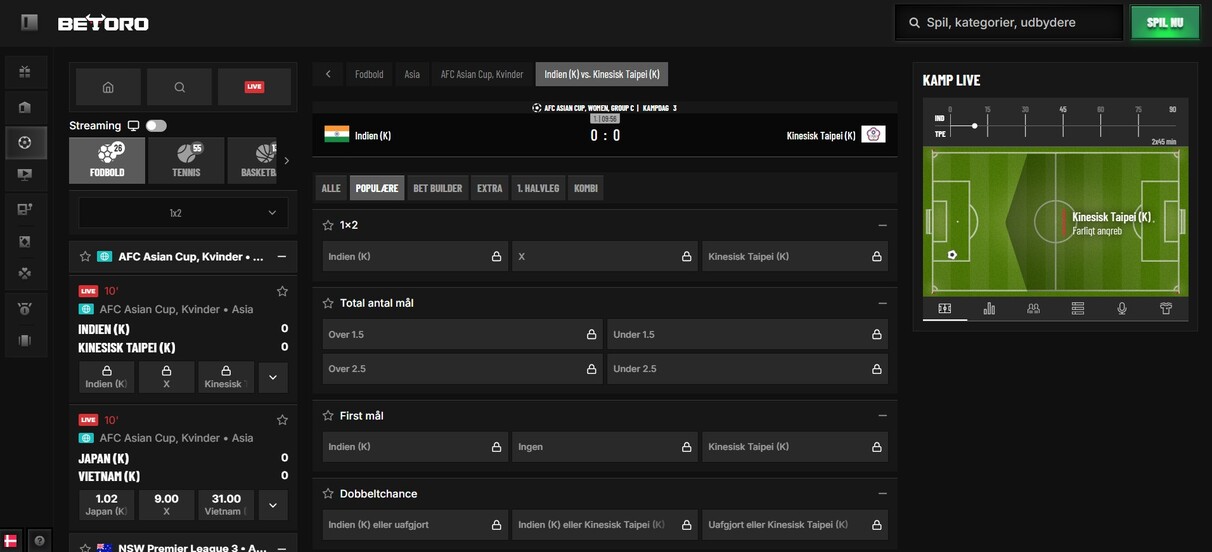Star the Japan vs Vietnam match as favorite
1212x552 pixels.
coord(282,420)
